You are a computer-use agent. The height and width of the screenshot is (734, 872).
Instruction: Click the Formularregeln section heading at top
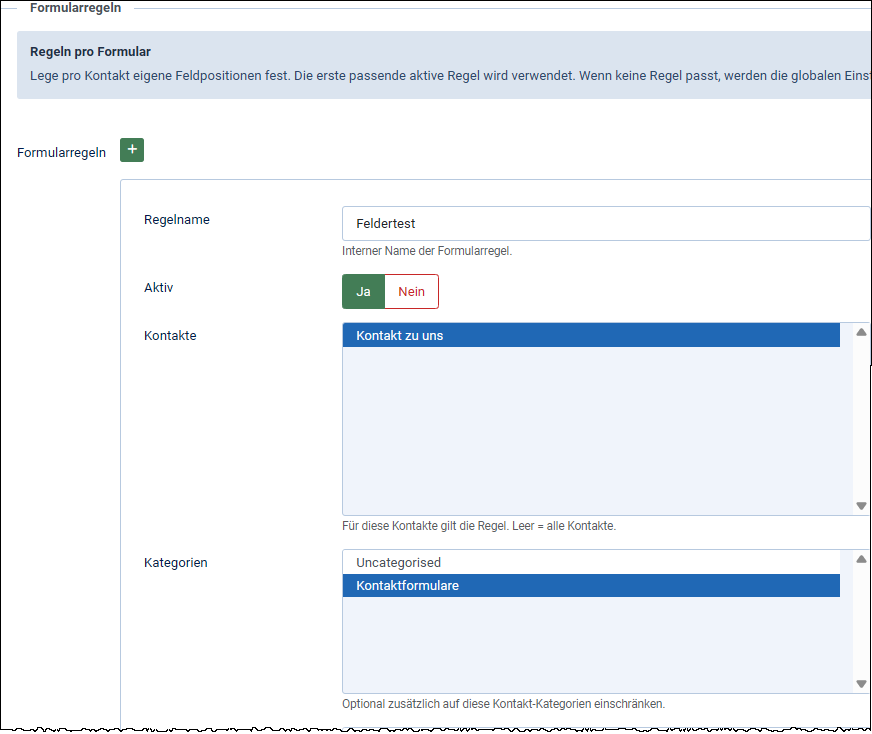click(76, 7)
